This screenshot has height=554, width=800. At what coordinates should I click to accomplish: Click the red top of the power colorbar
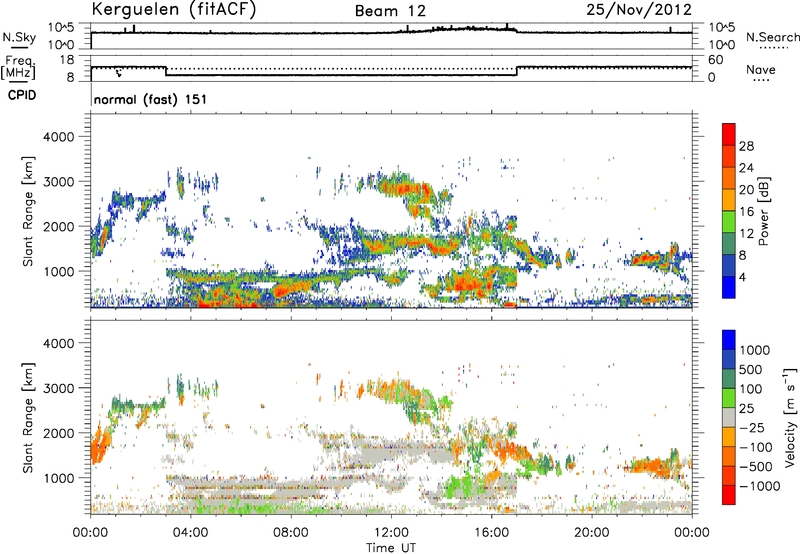[x=729, y=134]
